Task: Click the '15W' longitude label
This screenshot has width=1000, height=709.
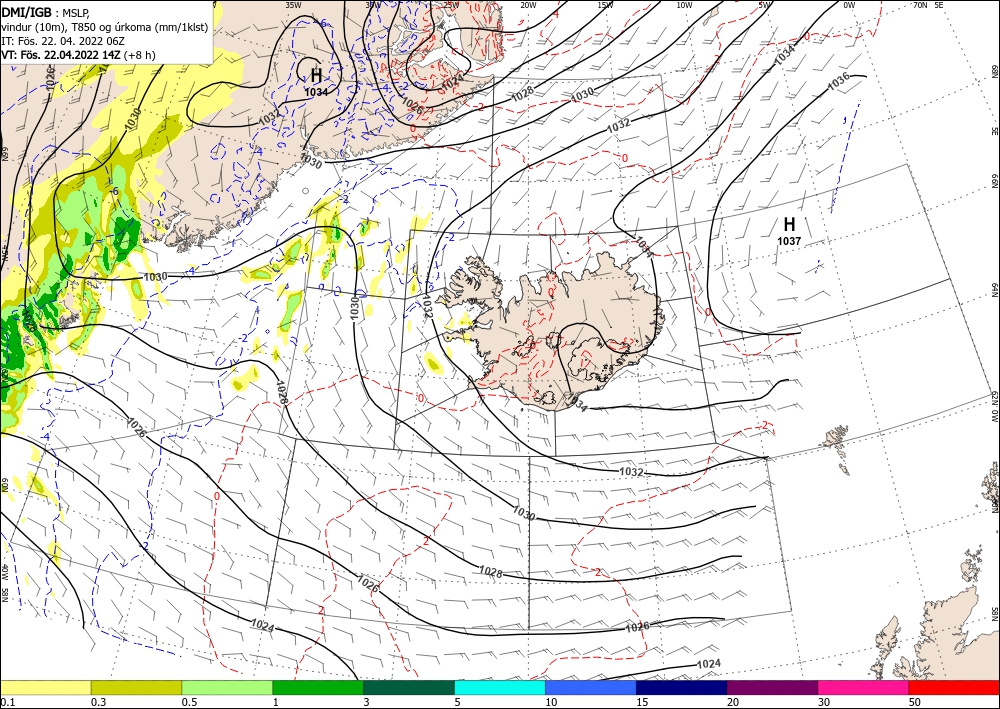Action: click(605, 5)
